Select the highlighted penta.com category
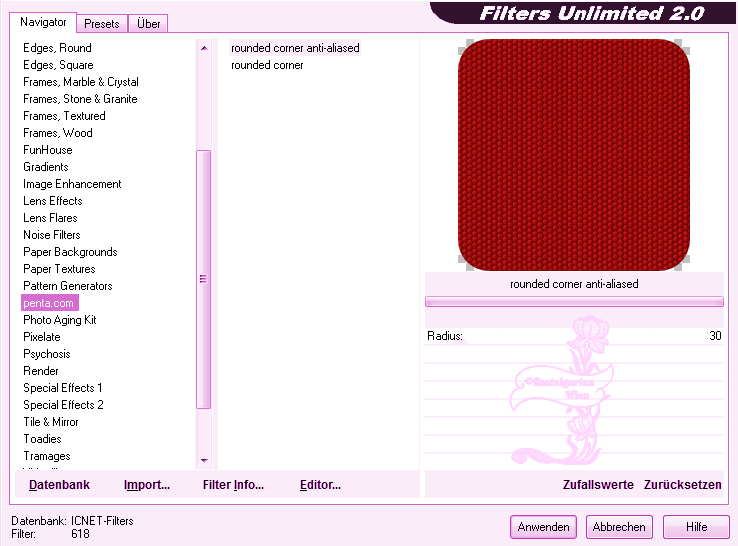This screenshot has height=546, width=738. 49,303
